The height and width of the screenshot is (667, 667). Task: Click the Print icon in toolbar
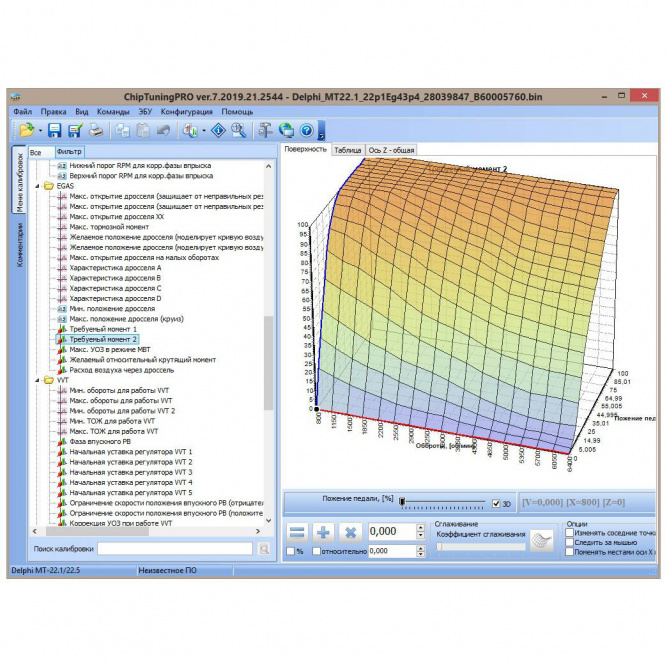pos(96,130)
